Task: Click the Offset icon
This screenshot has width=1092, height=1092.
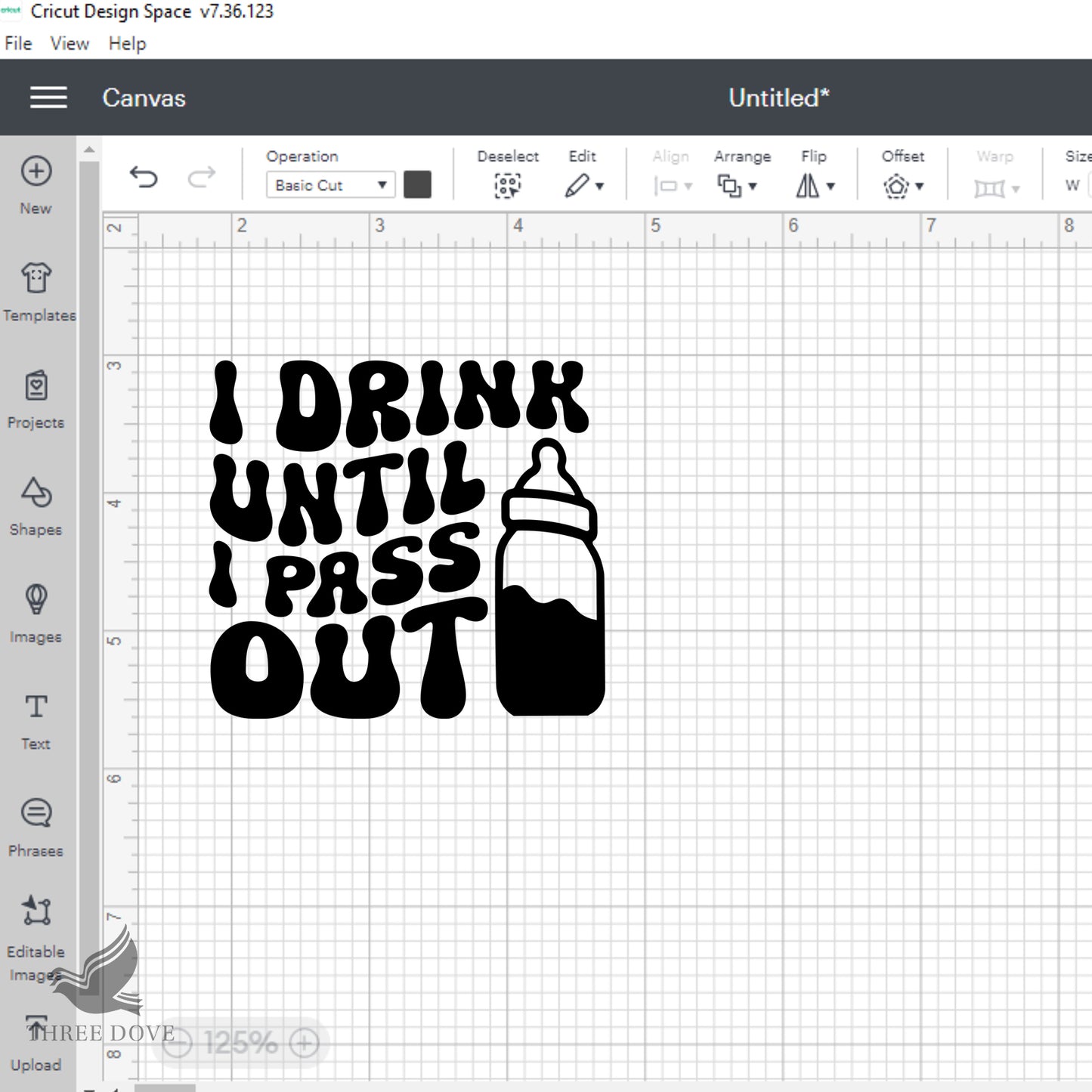Action: click(896, 186)
